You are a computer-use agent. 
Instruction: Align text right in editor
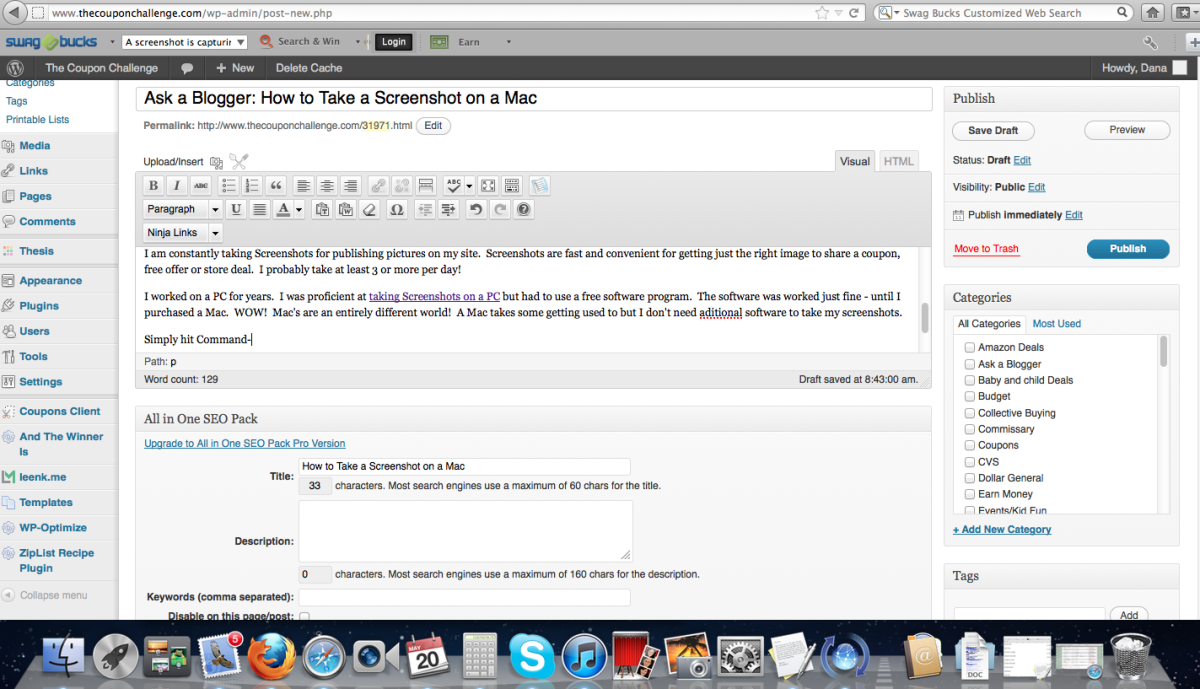(350, 185)
